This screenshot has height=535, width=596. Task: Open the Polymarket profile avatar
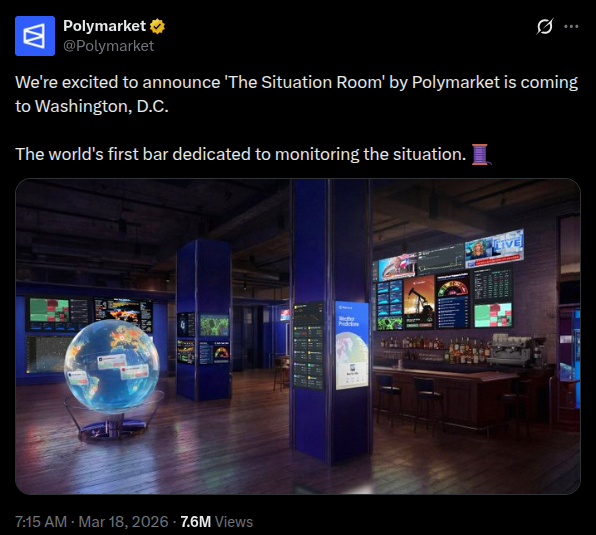(35, 36)
